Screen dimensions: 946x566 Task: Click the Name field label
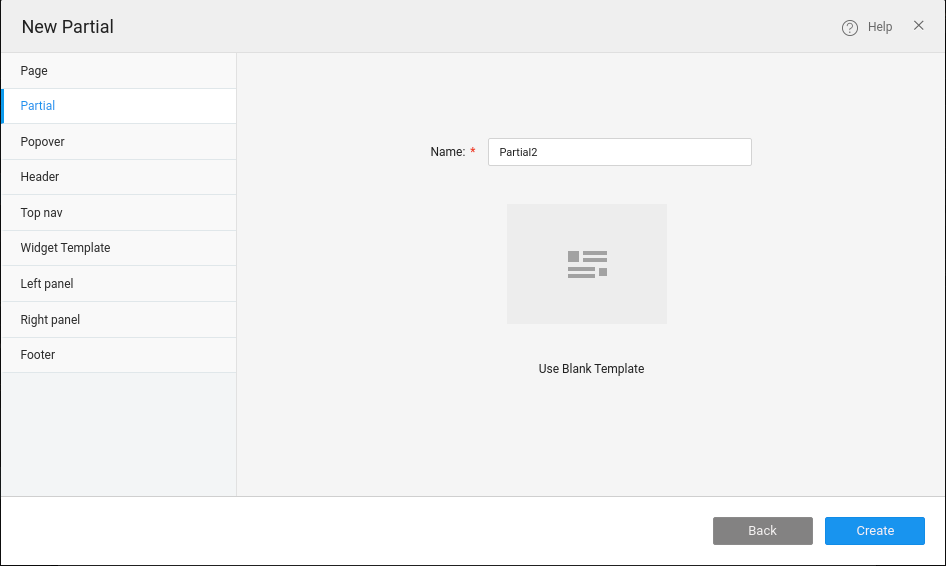tap(447, 152)
